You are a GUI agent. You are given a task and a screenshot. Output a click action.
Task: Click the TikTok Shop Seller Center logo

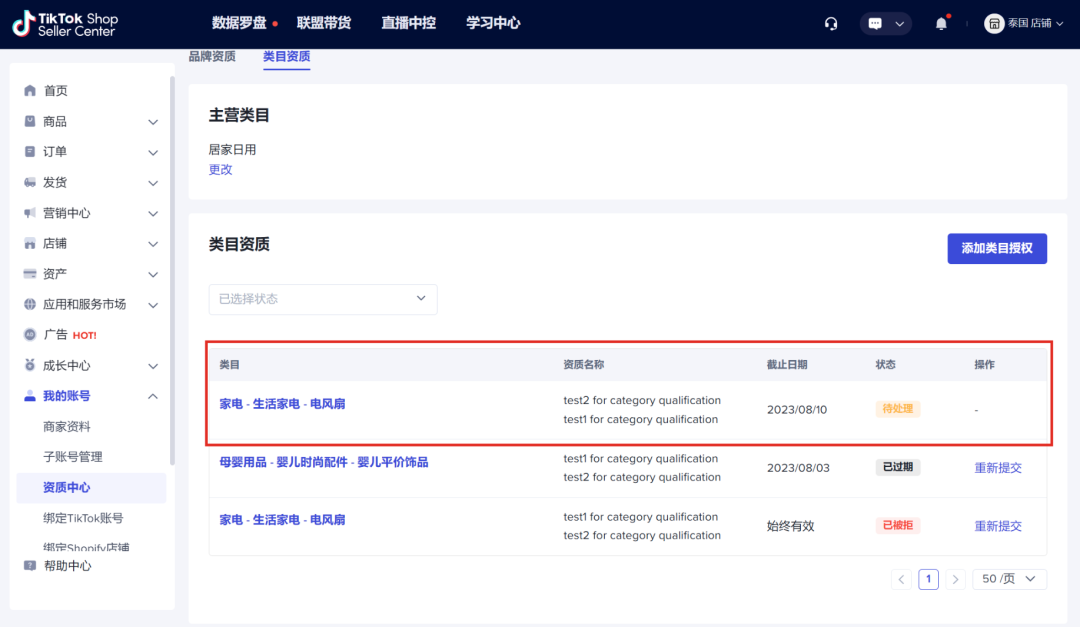click(65, 24)
